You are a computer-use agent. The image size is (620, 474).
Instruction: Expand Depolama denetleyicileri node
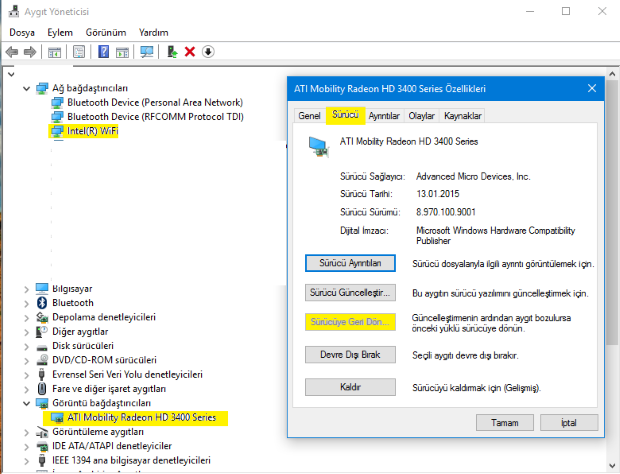(26, 318)
